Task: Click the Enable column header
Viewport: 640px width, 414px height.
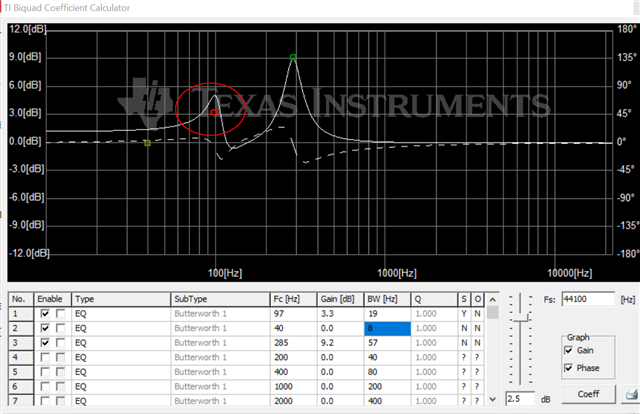Action: [53, 299]
